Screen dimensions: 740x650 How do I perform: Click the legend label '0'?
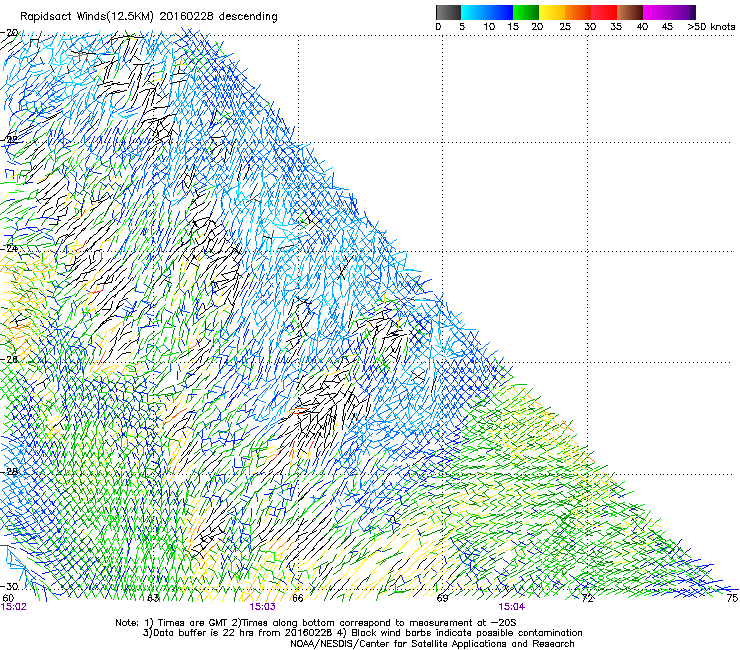438,27
